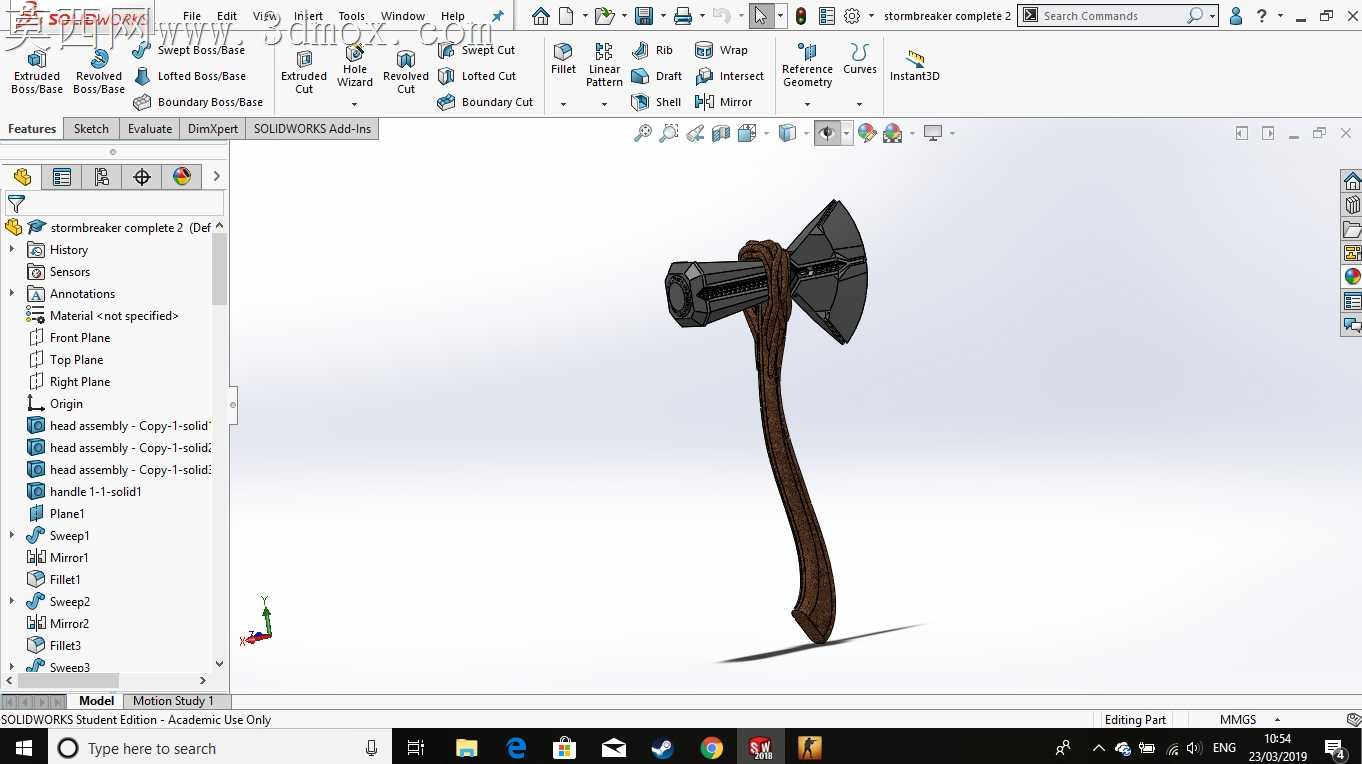This screenshot has width=1362, height=764.
Task: Open Appearances tab in right task pane
Action: (1352, 277)
